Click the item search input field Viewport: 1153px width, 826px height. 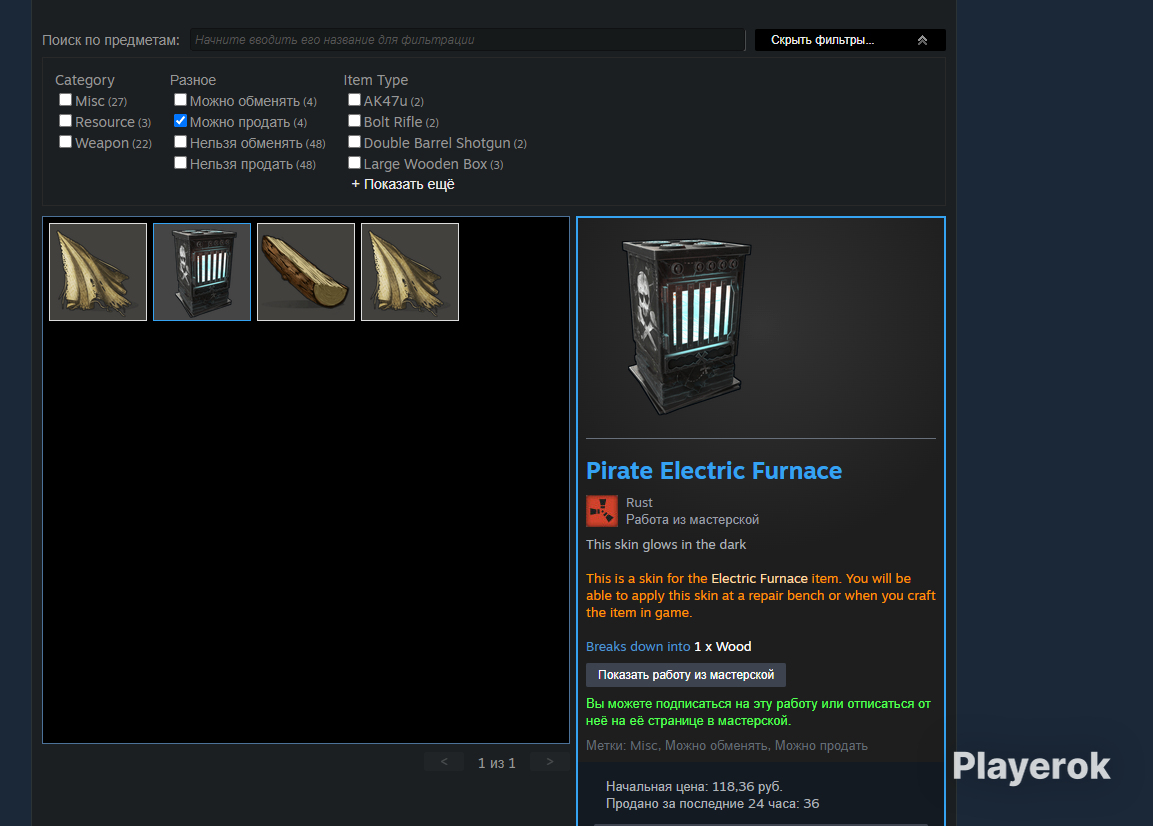click(x=468, y=40)
